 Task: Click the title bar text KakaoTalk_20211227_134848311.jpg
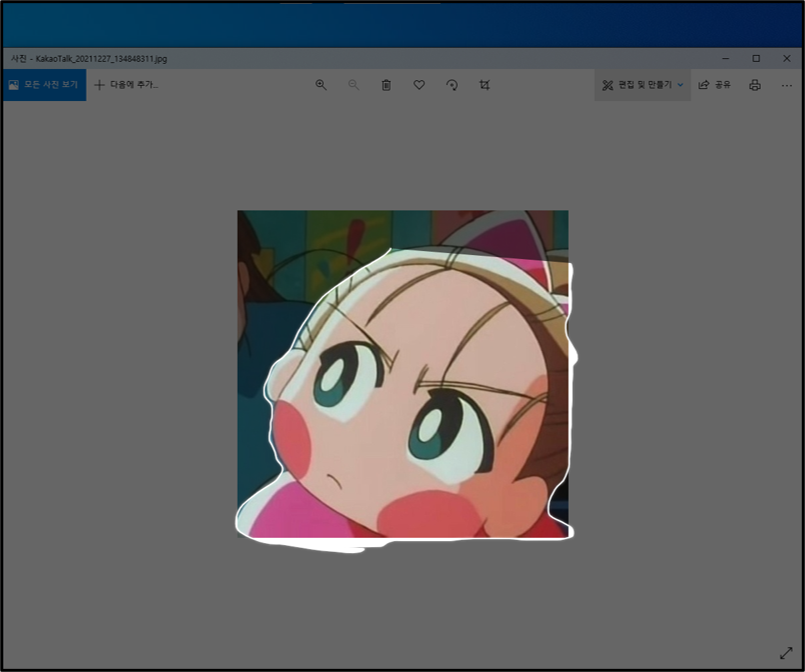(x=101, y=59)
